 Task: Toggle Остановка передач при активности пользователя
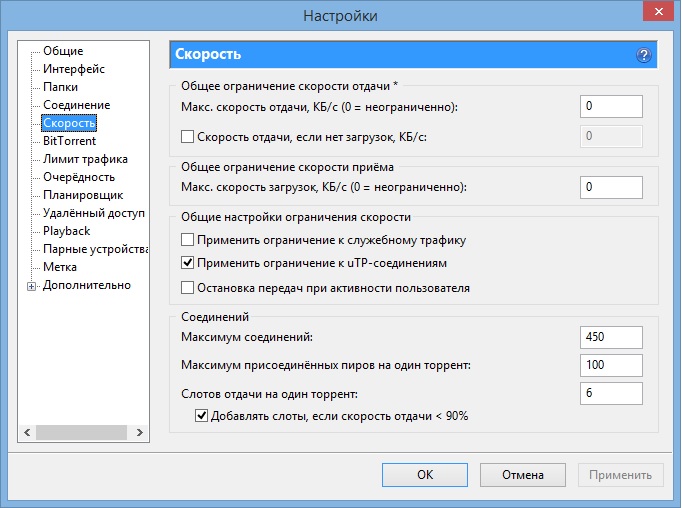pyautogui.click(x=187, y=287)
